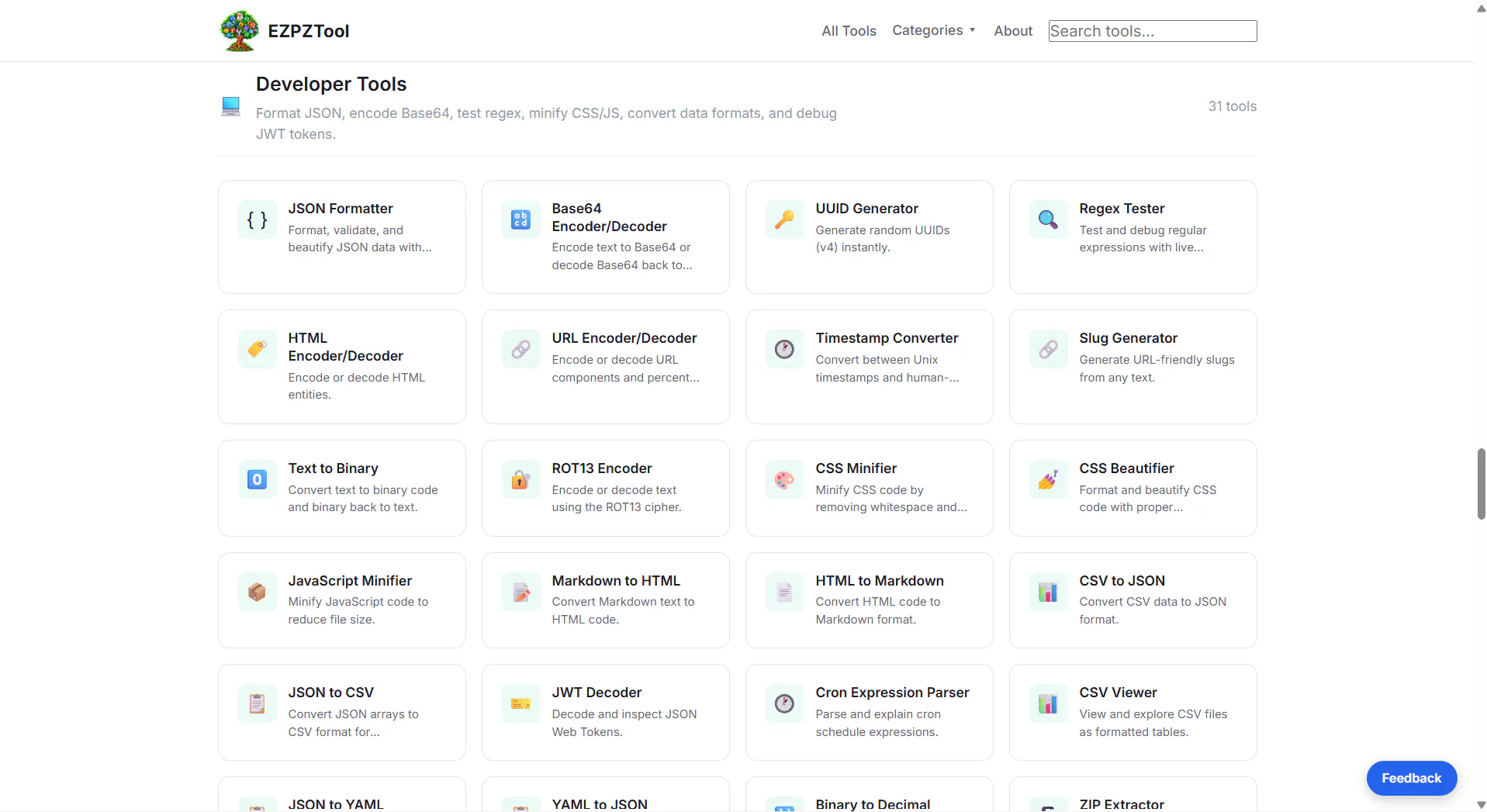This screenshot has height=812, width=1487.
Task: Click the CSV to JSON chart icon
Action: pos(1048,592)
